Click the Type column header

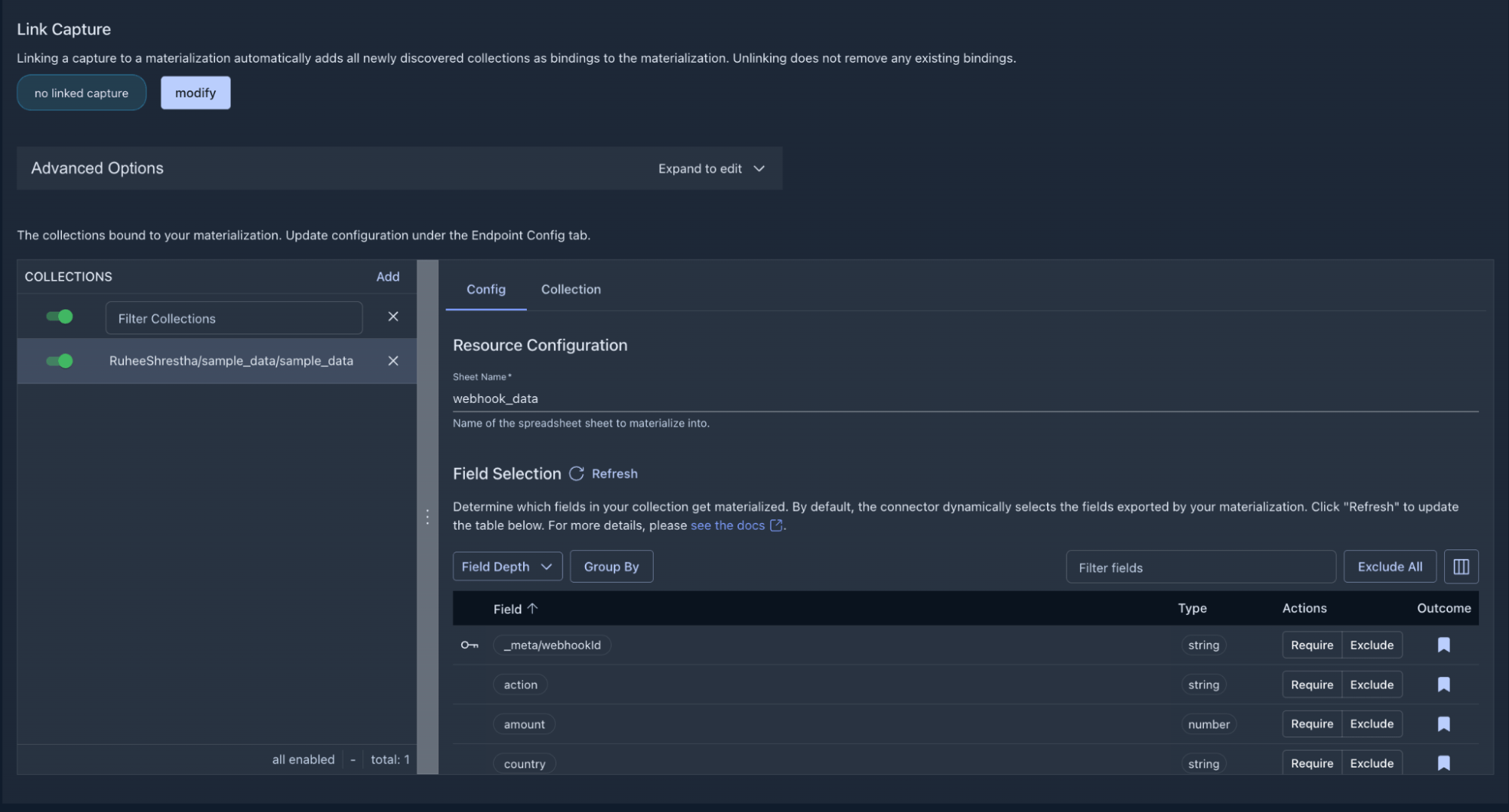(x=1192, y=608)
